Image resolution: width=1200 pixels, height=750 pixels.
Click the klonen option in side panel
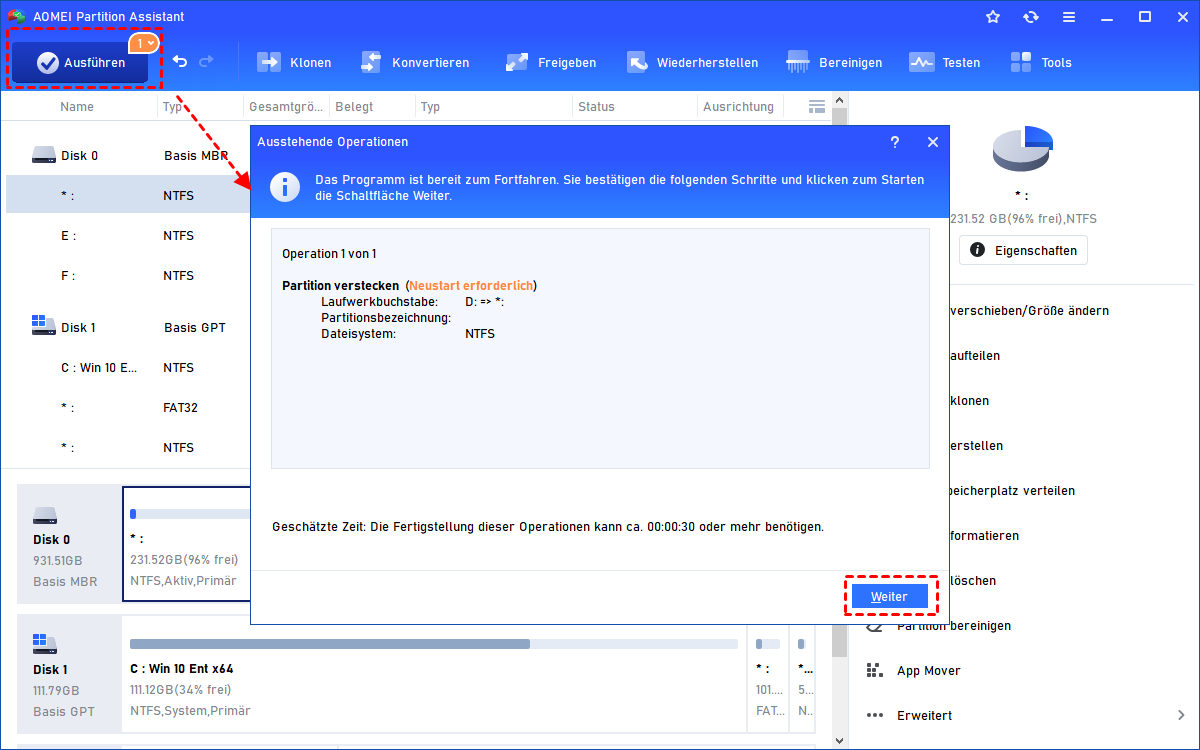click(x=969, y=400)
